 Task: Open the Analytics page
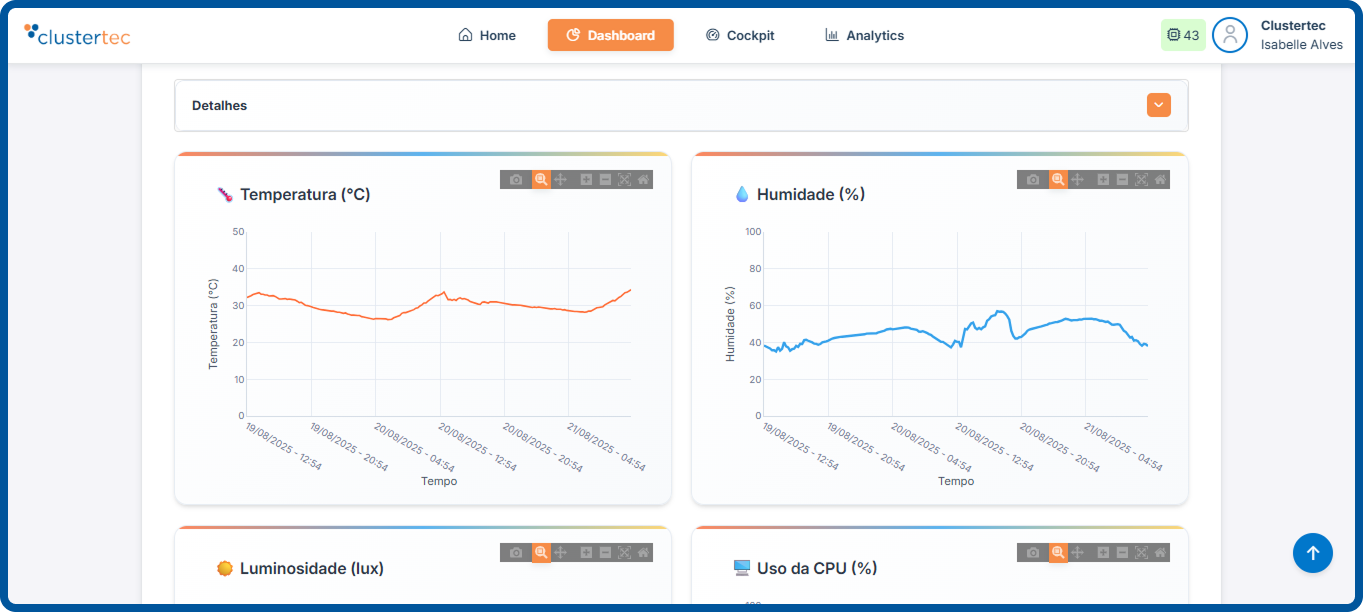864,35
